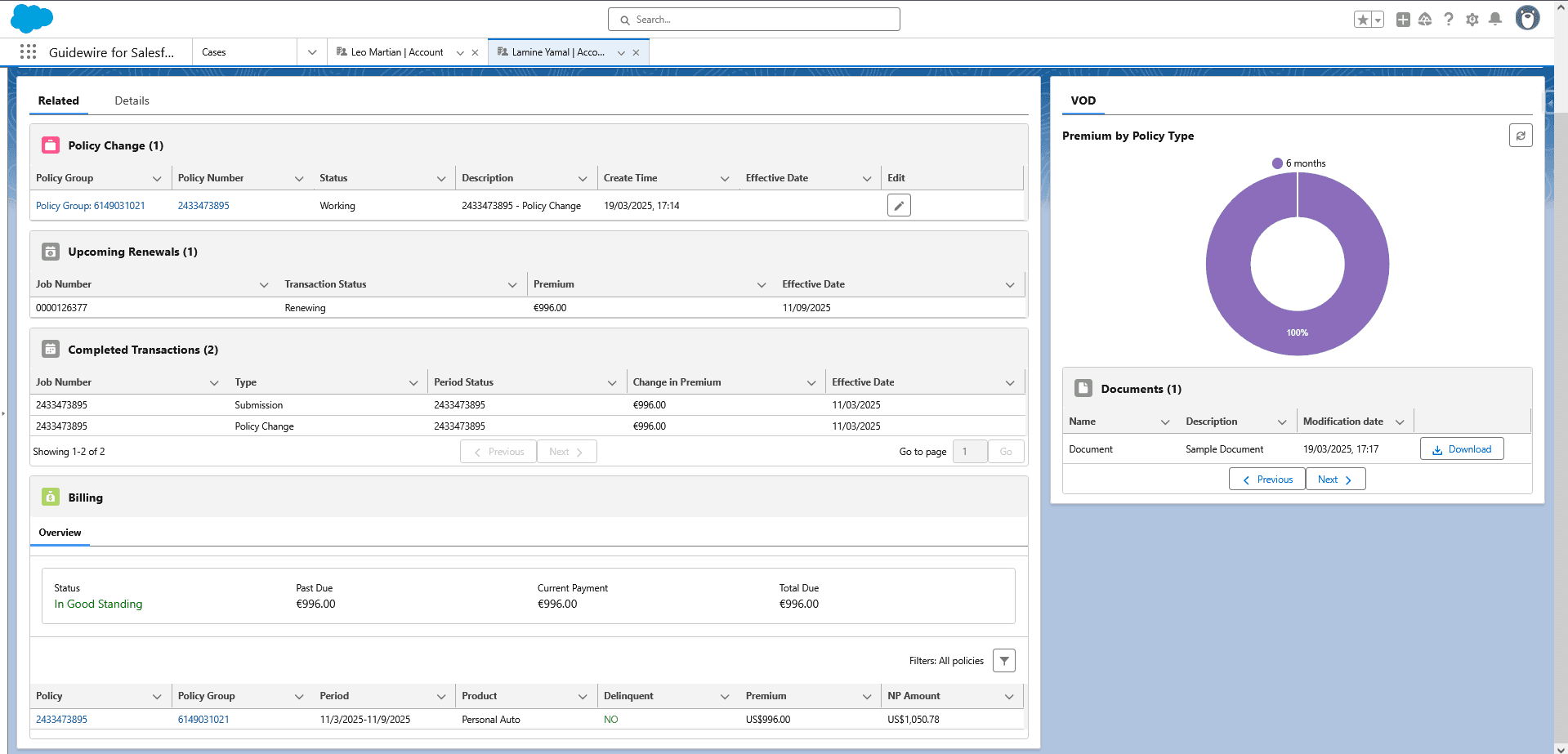
Task: Open the Leo Martian Account workspace tab
Action: tap(397, 52)
